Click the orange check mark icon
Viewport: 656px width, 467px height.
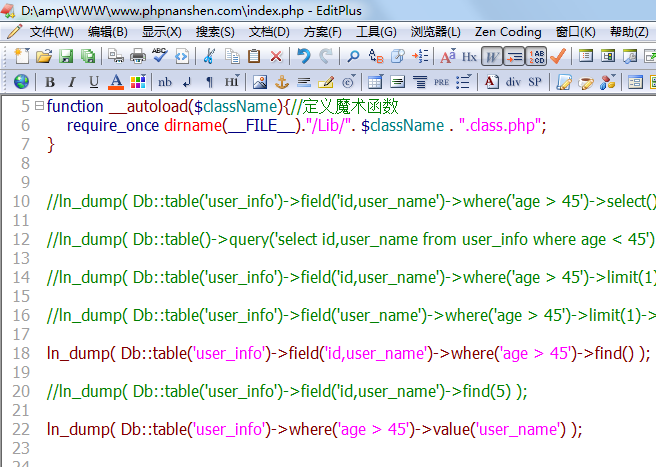558,56
